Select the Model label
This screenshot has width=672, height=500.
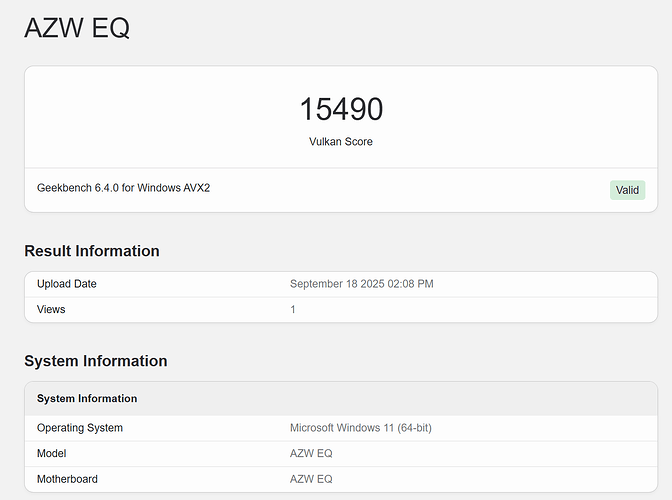click(52, 453)
